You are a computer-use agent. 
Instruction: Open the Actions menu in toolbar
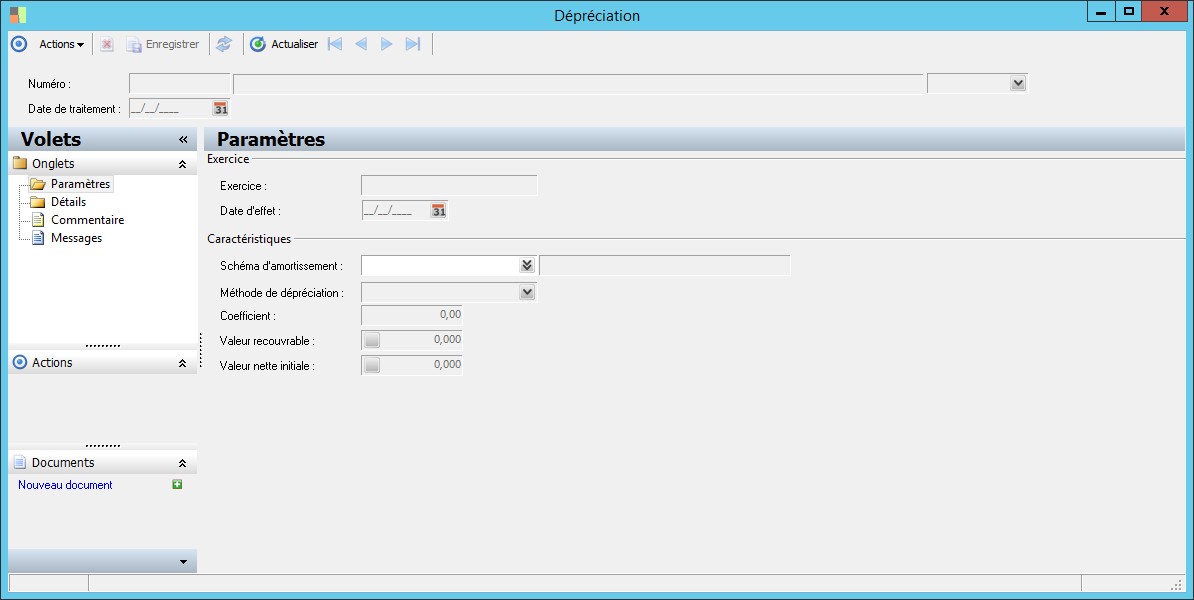point(62,44)
